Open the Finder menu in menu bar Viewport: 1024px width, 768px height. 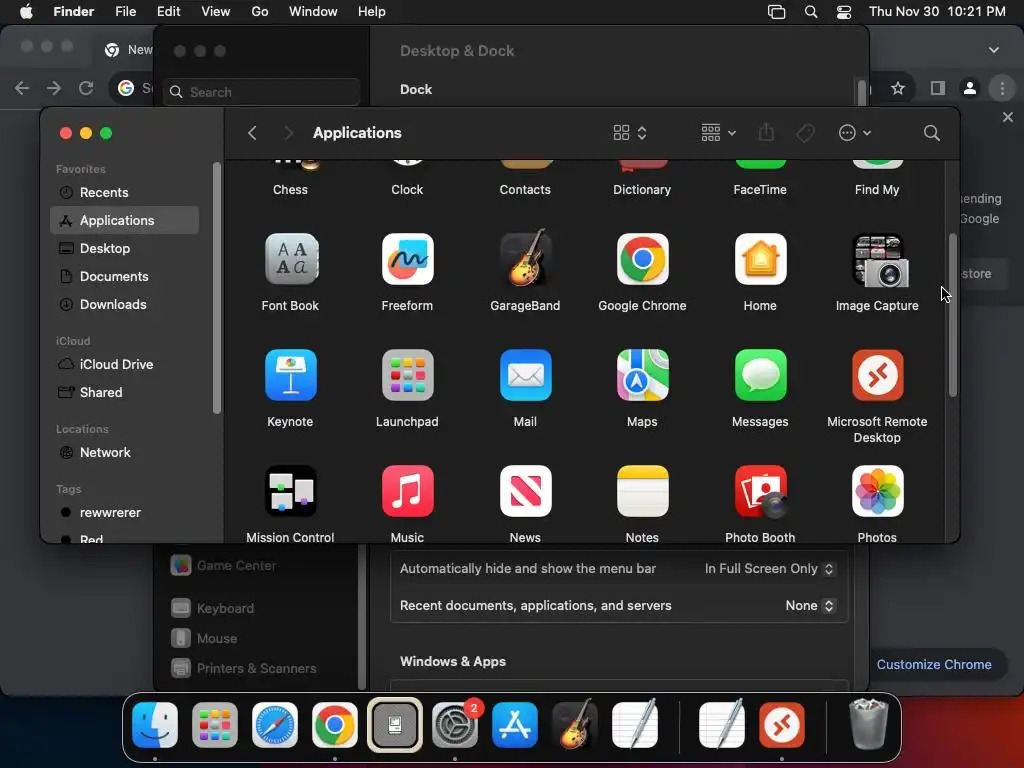click(x=73, y=12)
